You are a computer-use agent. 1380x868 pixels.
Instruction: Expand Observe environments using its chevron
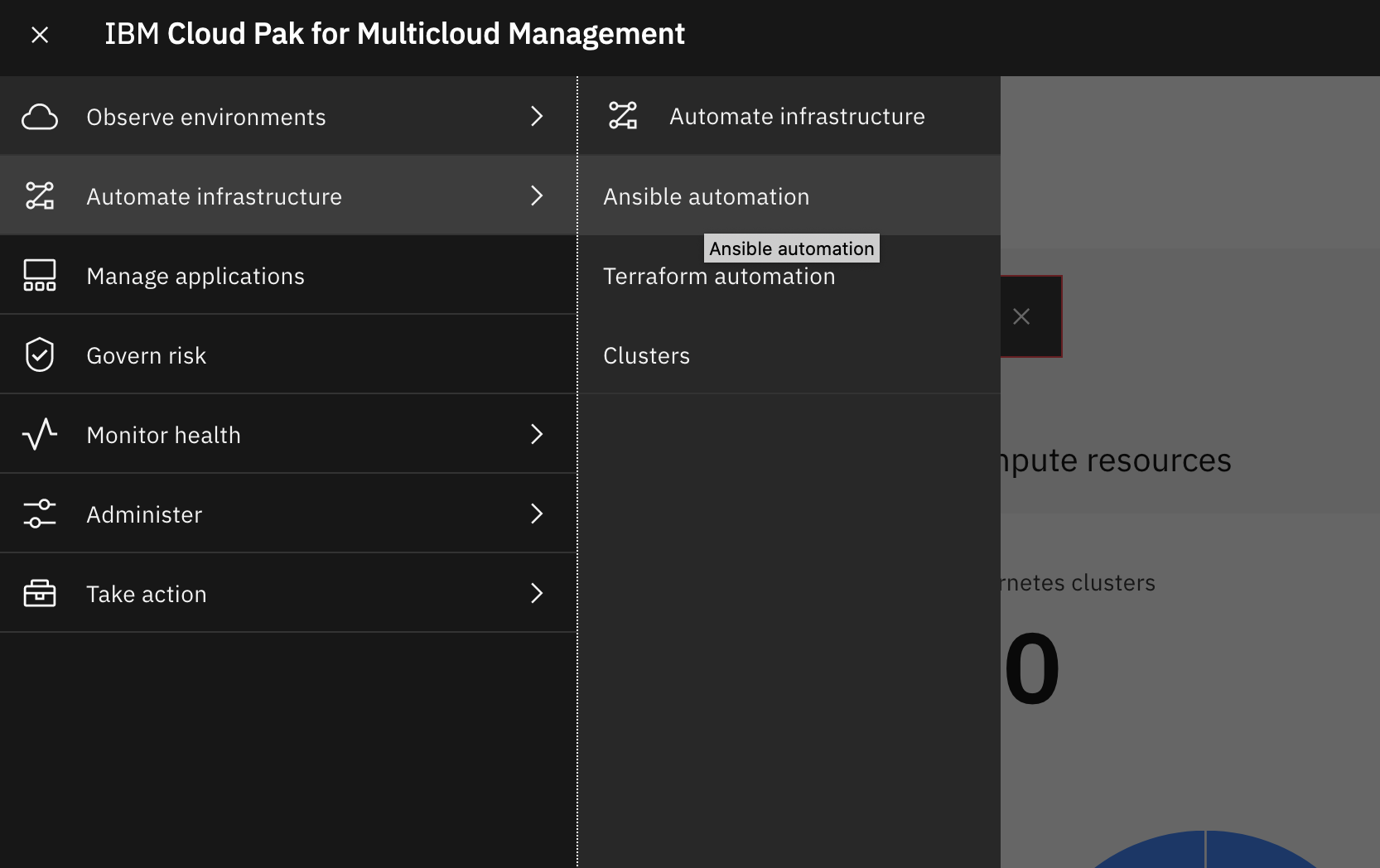(537, 116)
